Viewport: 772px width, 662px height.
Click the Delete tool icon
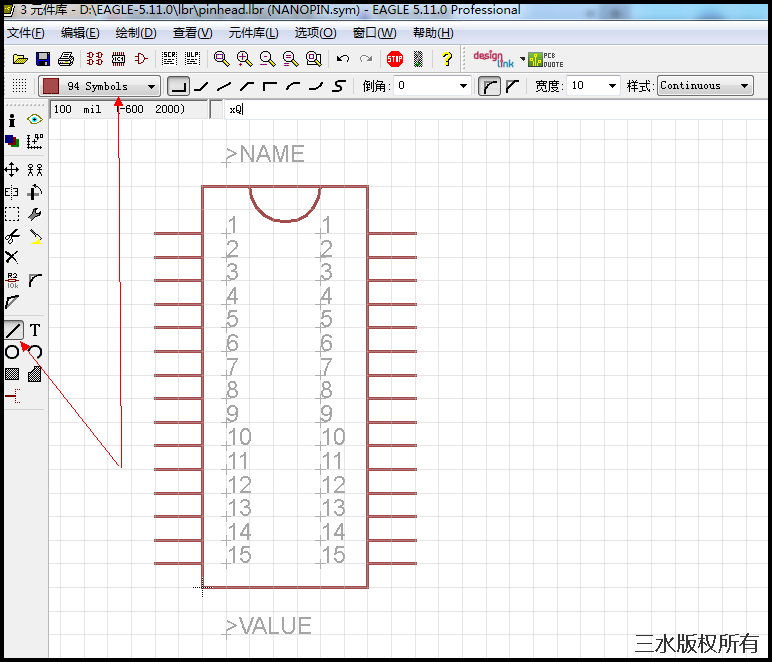coord(12,258)
